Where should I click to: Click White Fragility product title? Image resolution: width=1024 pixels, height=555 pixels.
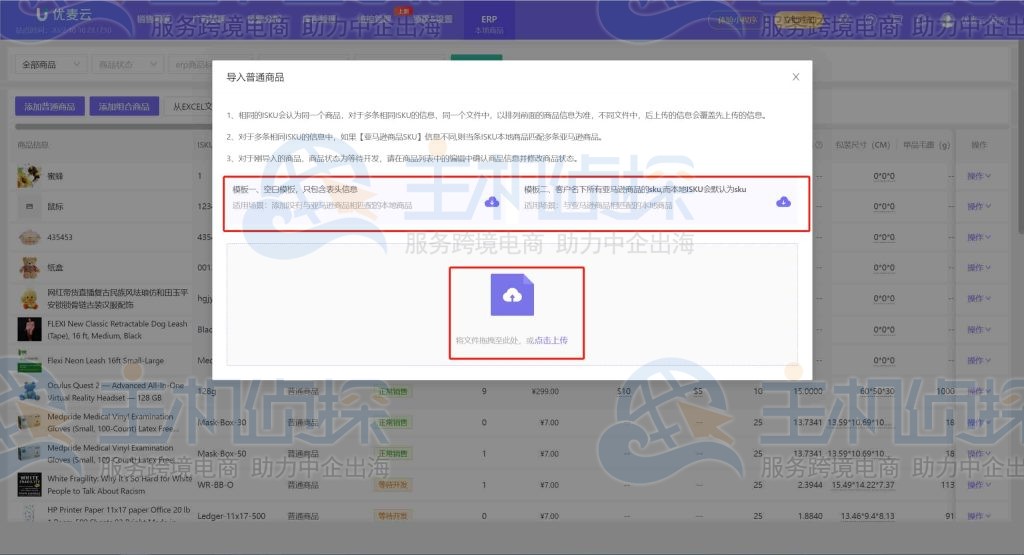coord(120,485)
